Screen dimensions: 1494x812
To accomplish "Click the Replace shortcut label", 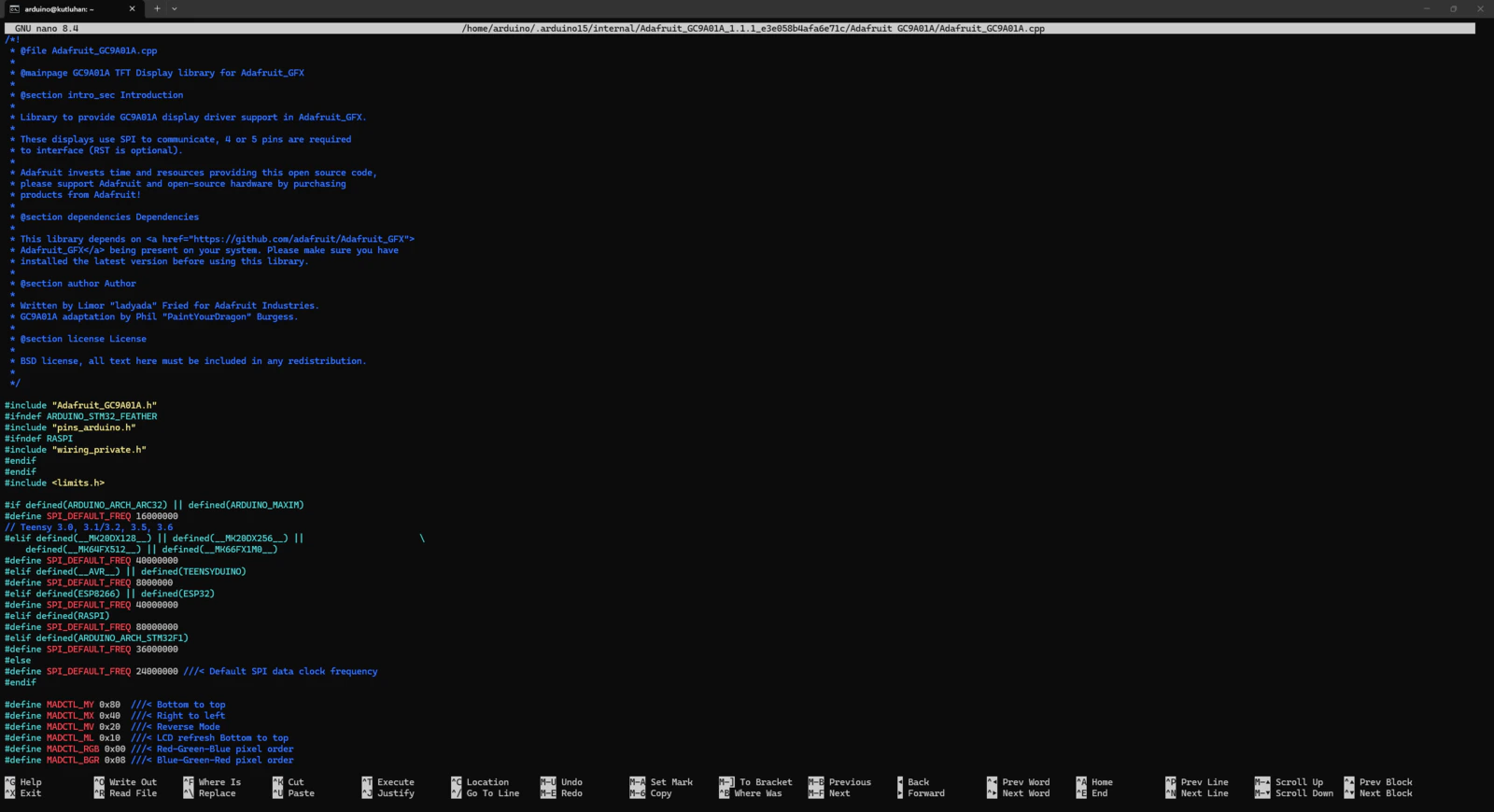I will click(217, 793).
